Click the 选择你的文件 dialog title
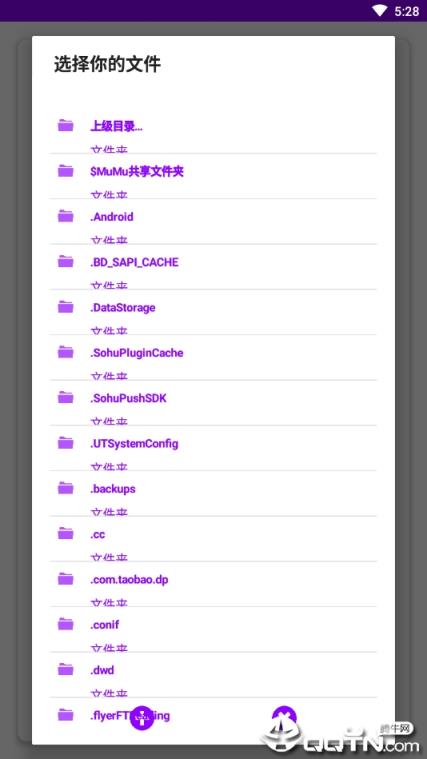427x759 pixels. click(107, 64)
